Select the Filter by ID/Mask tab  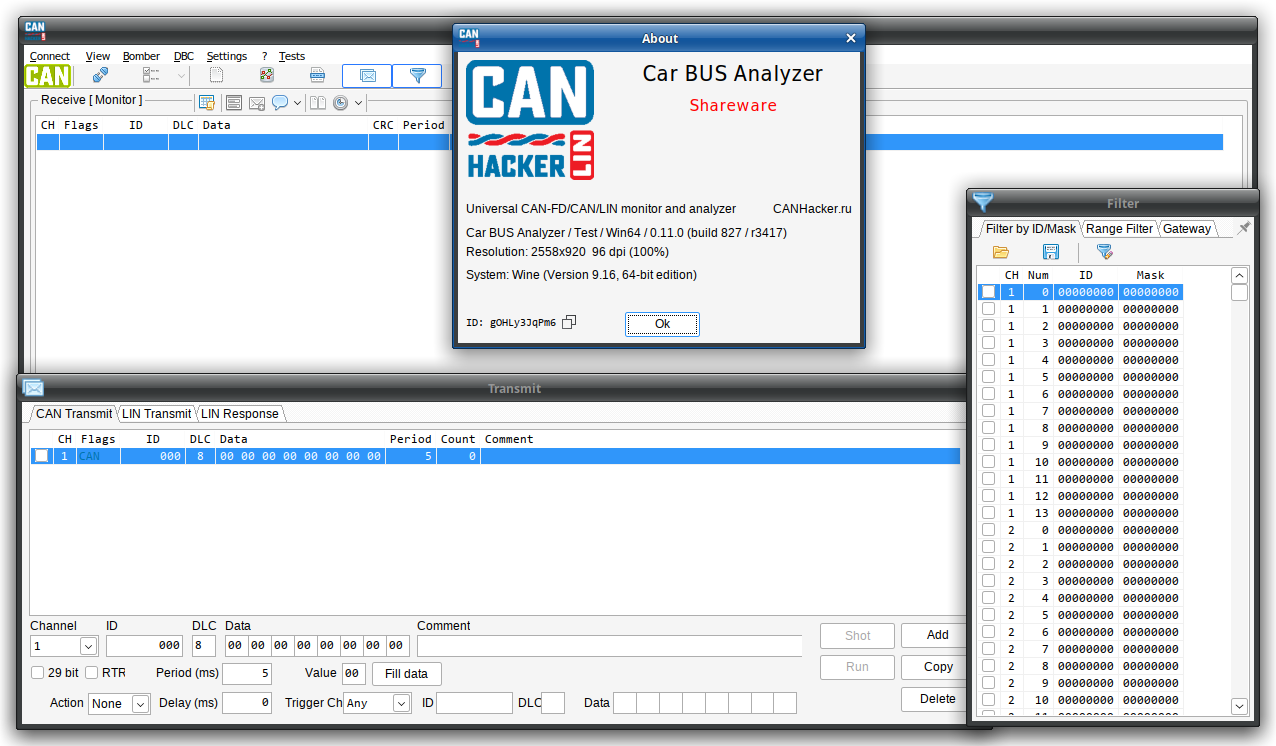(1030, 228)
